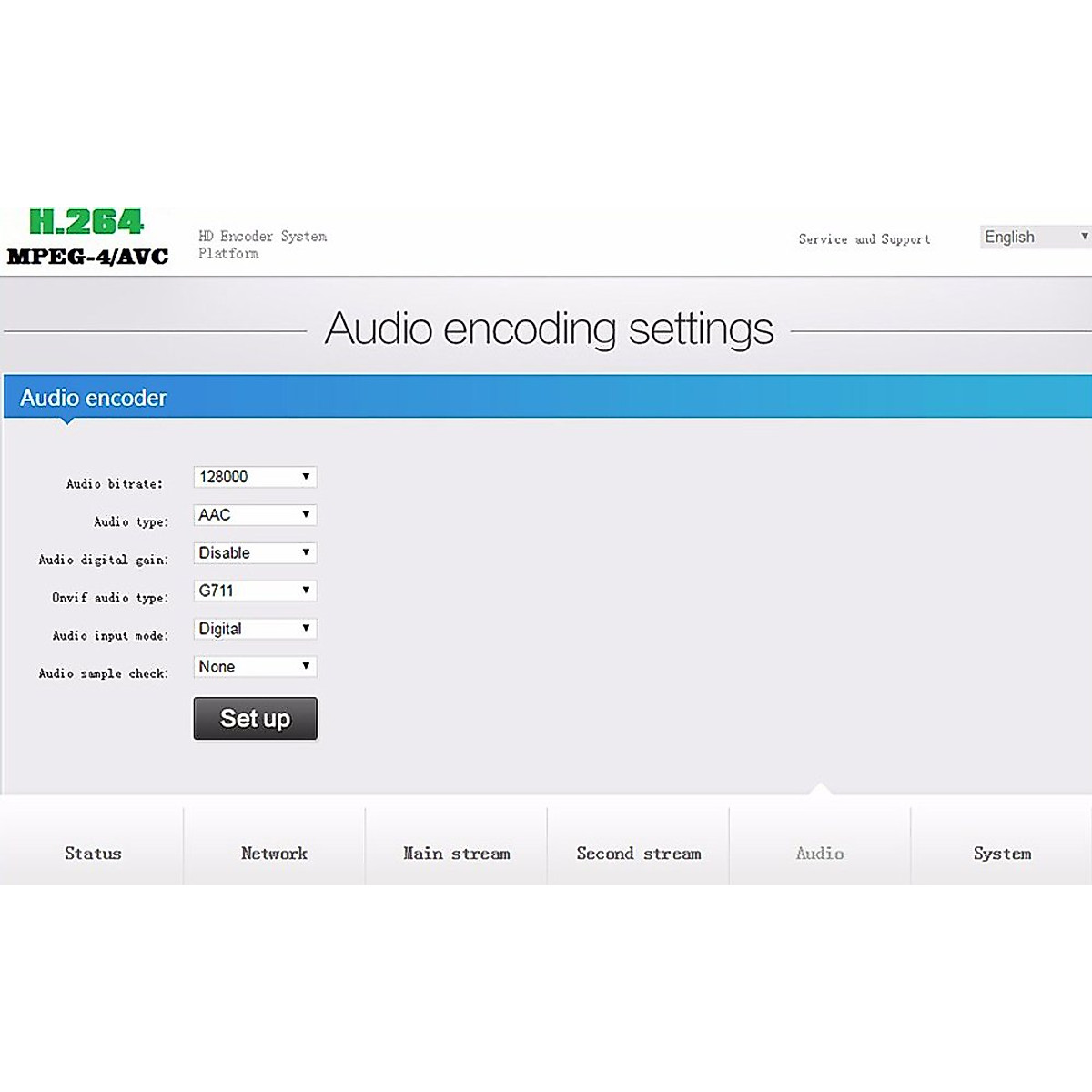Open the Audio type dropdown set to AAC
The height and width of the screenshot is (1092, 1092).
255,515
